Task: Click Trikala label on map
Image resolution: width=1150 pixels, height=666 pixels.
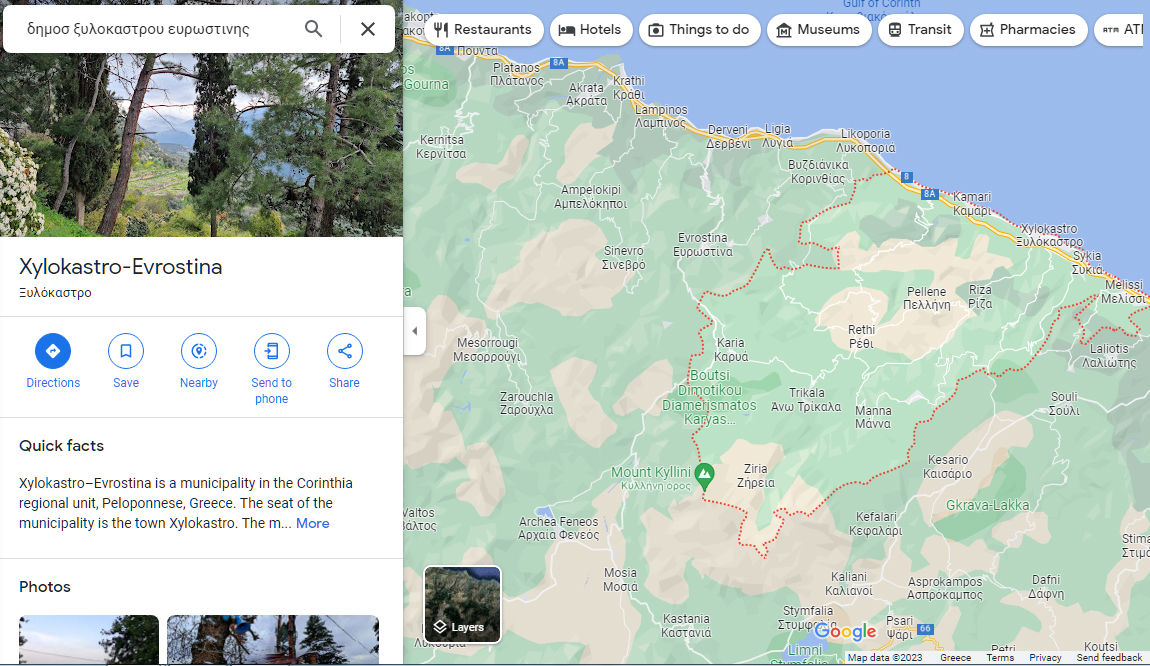Action: coord(806,400)
